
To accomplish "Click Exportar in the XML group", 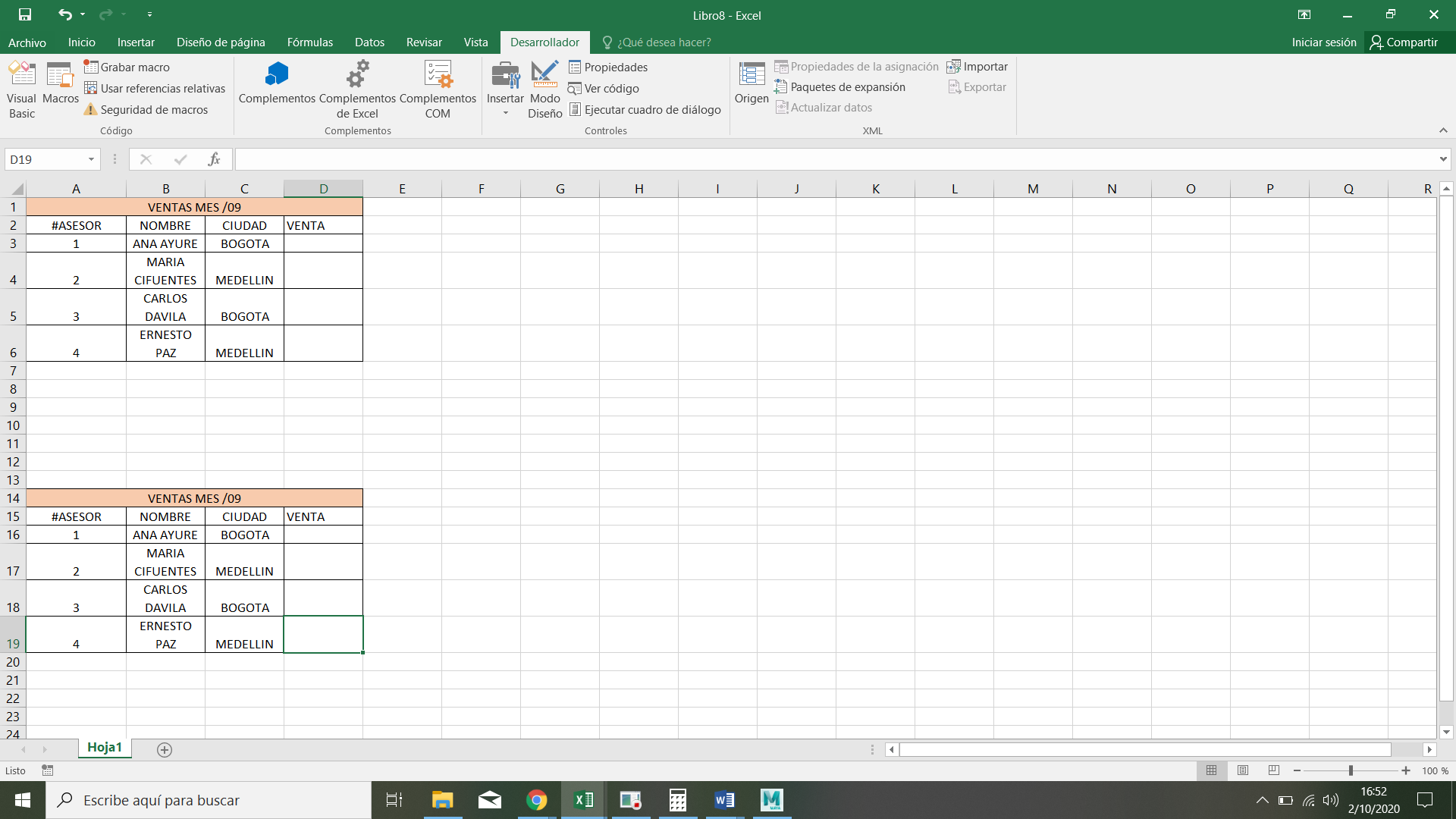I will 977,86.
